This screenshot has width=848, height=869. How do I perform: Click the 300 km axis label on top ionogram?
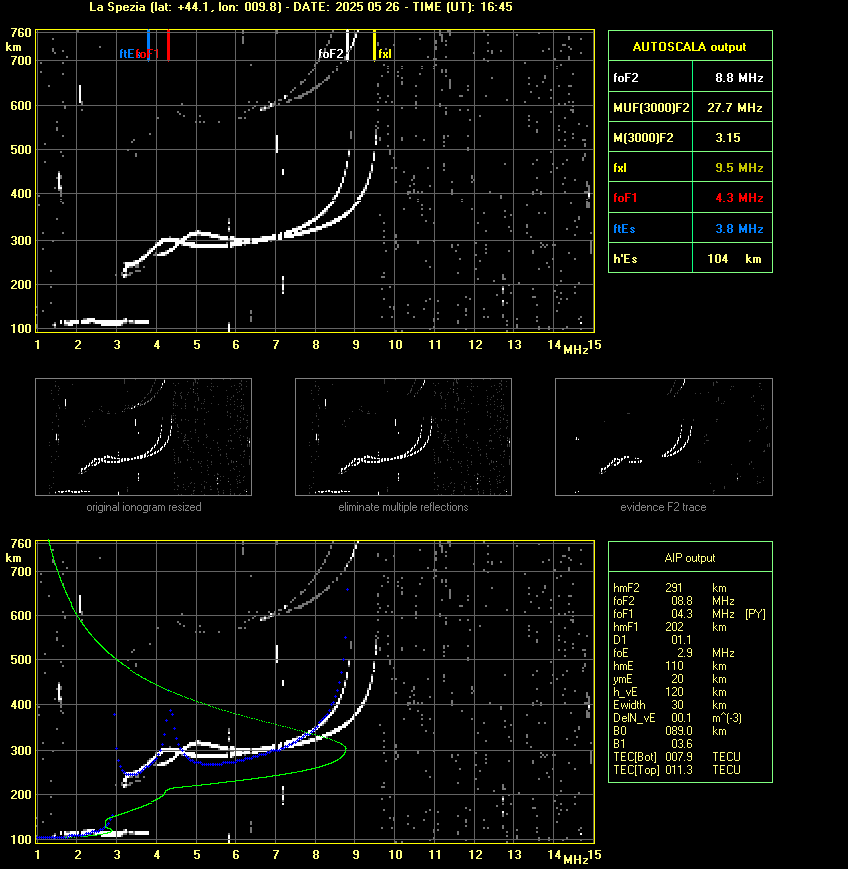(21, 241)
